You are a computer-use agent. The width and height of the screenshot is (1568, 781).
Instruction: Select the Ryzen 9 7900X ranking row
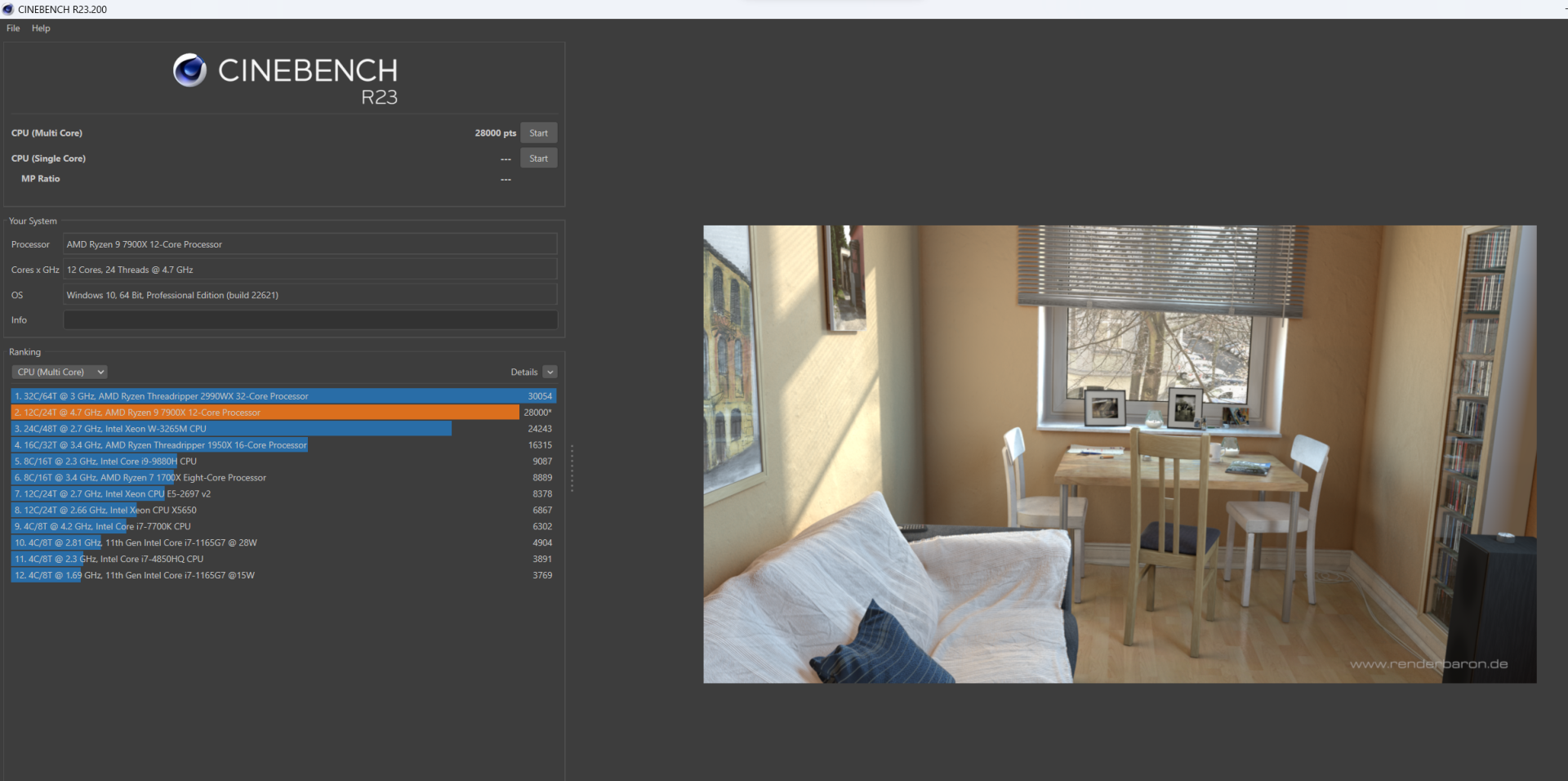pos(284,413)
